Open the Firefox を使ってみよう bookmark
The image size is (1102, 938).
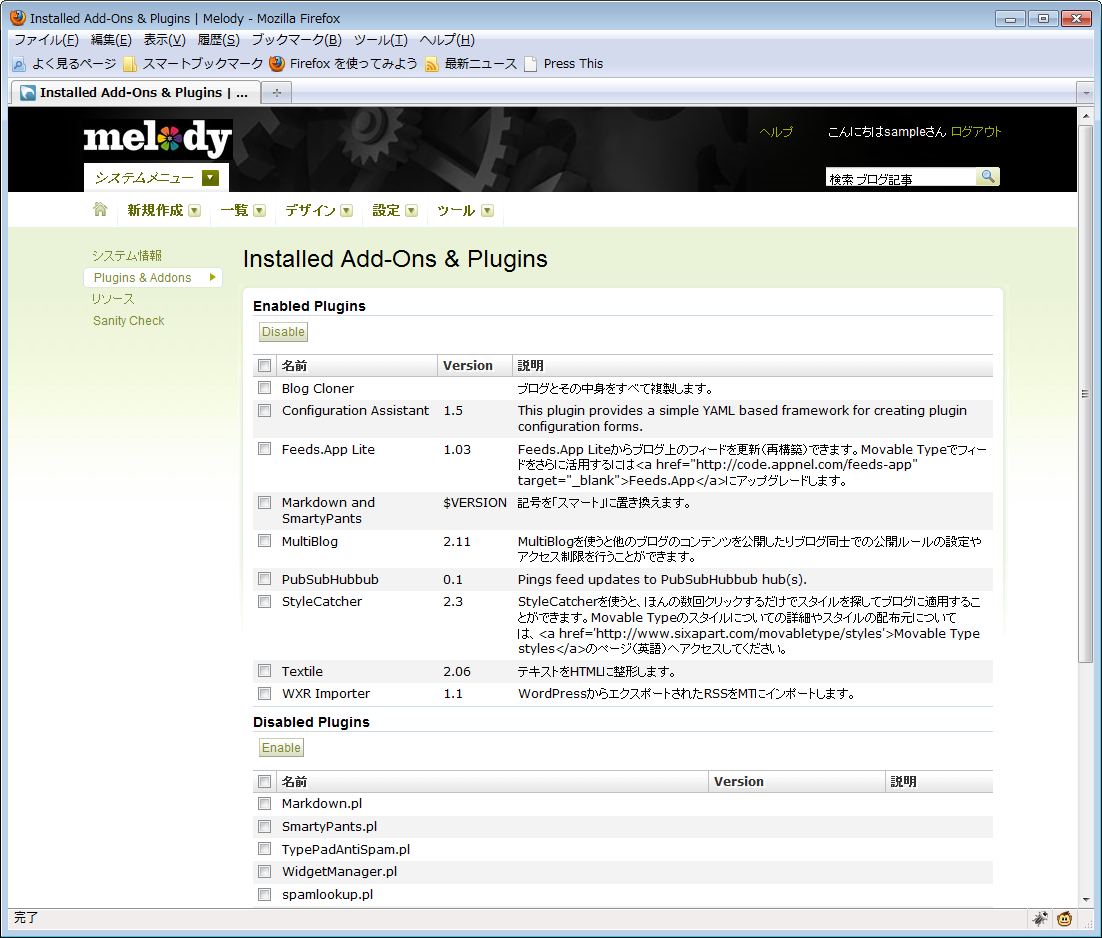pyautogui.click(x=343, y=64)
